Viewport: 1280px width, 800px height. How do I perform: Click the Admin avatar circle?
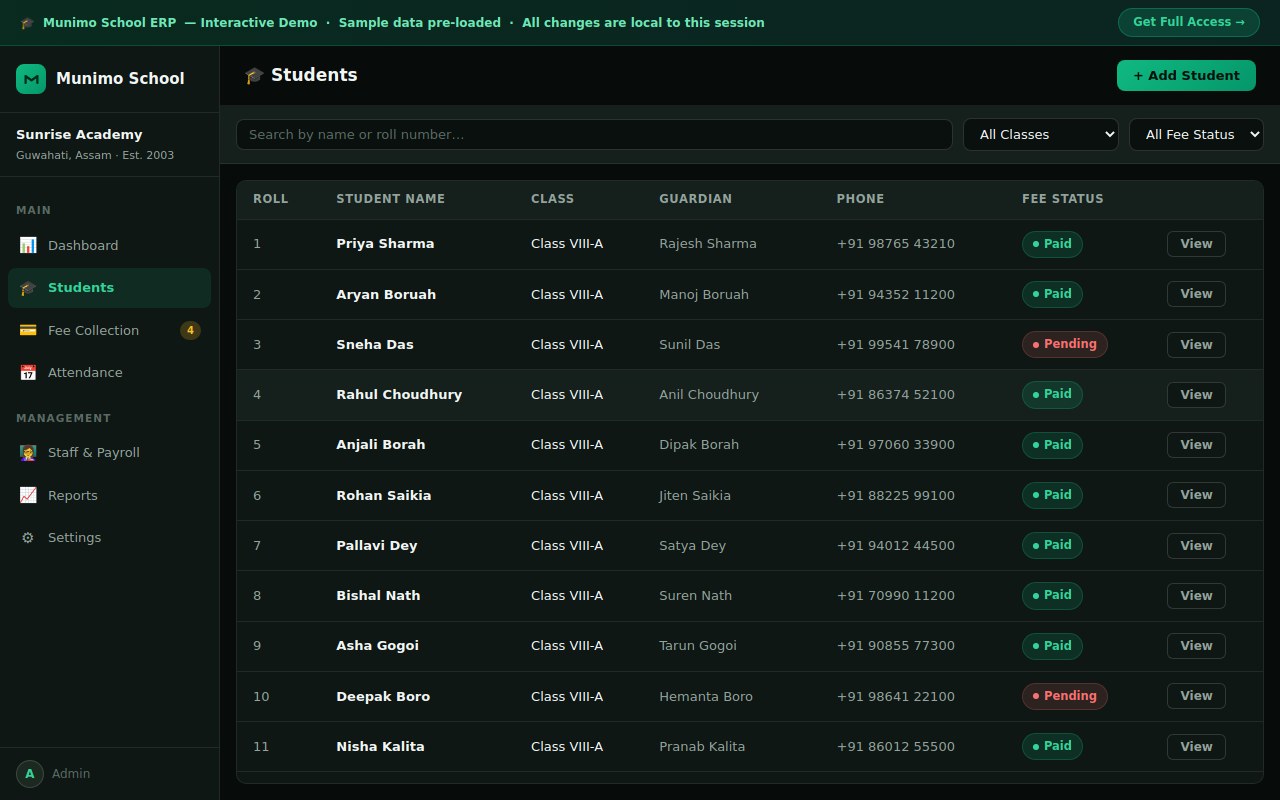30,774
